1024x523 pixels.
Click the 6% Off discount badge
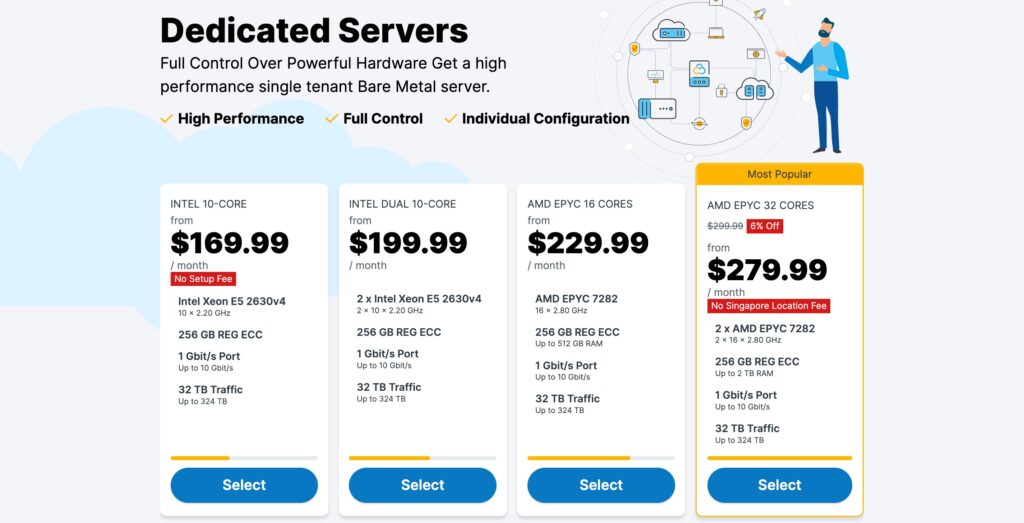point(764,226)
